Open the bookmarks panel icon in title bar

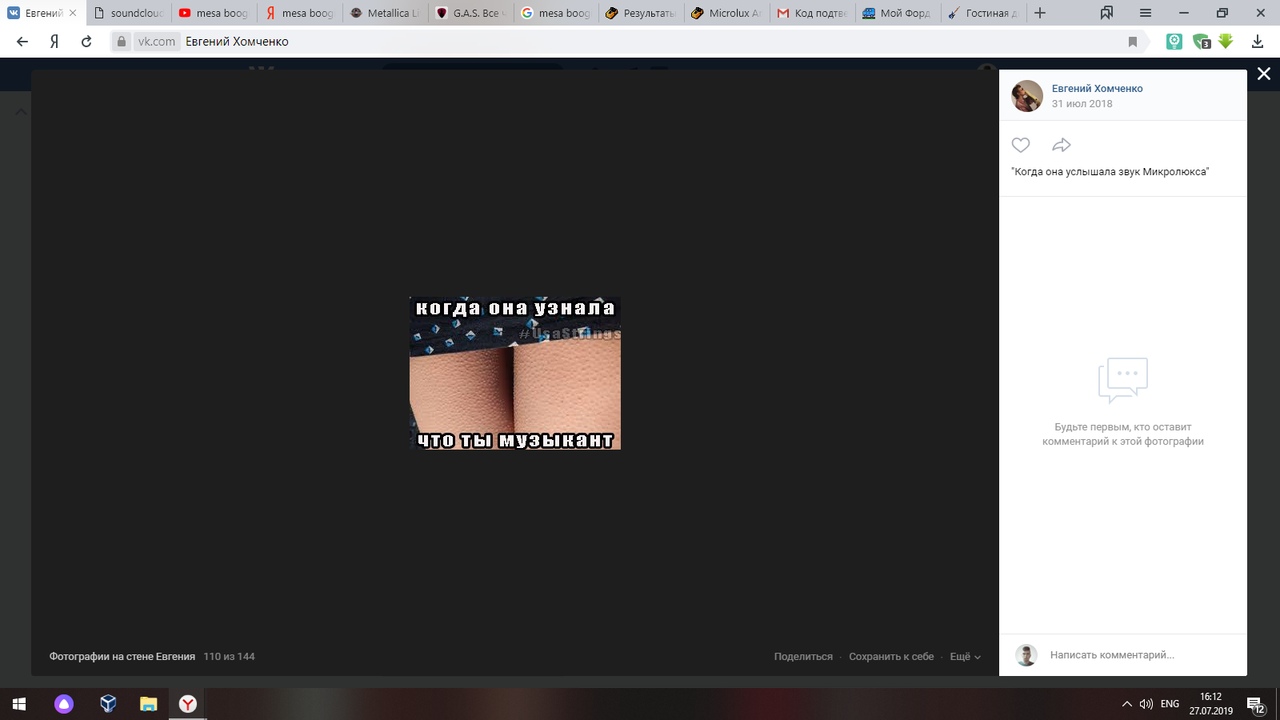coord(1107,13)
